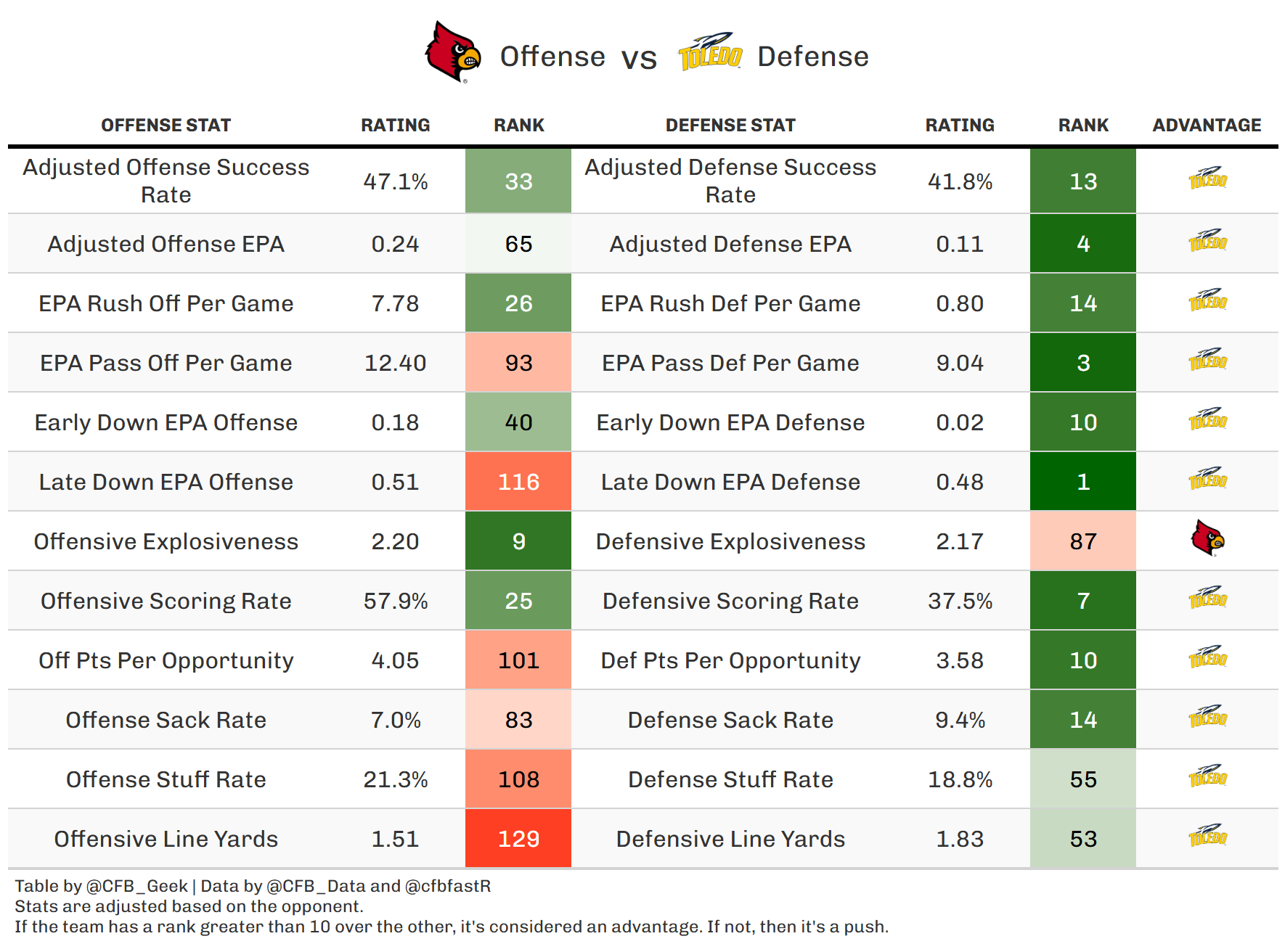Click the Louisville Cardinals logo in the title
This screenshot has height=952, width=1285.
tap(453, 52)
